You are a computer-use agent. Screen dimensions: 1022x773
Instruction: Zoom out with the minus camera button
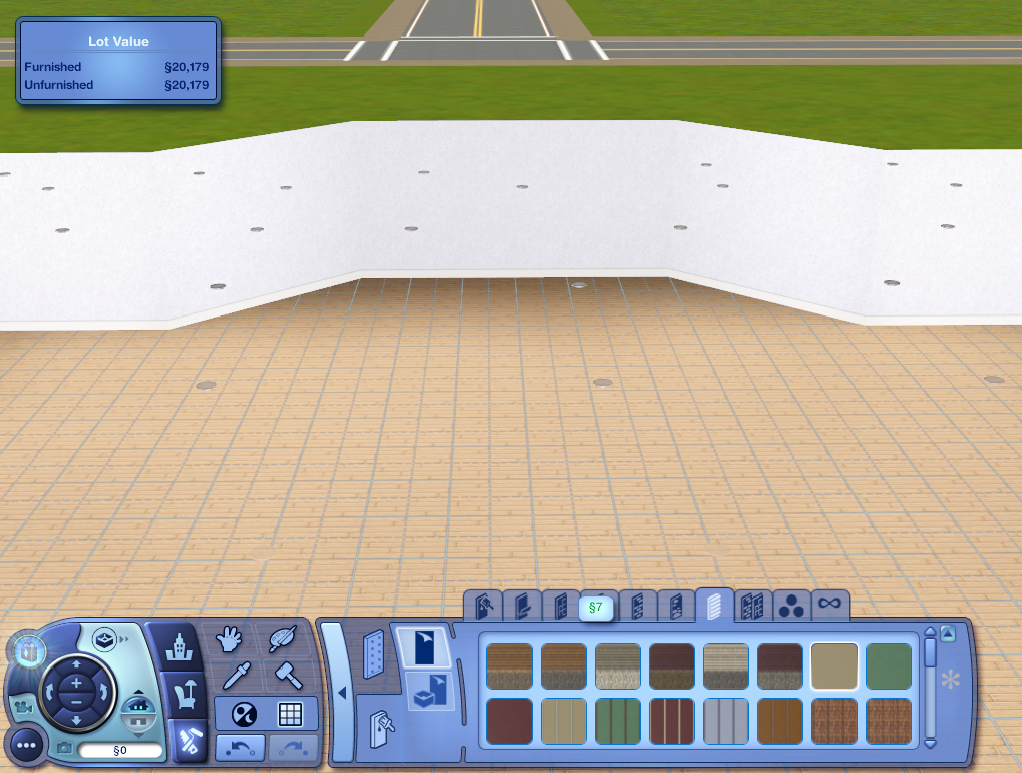pos(76,701)
